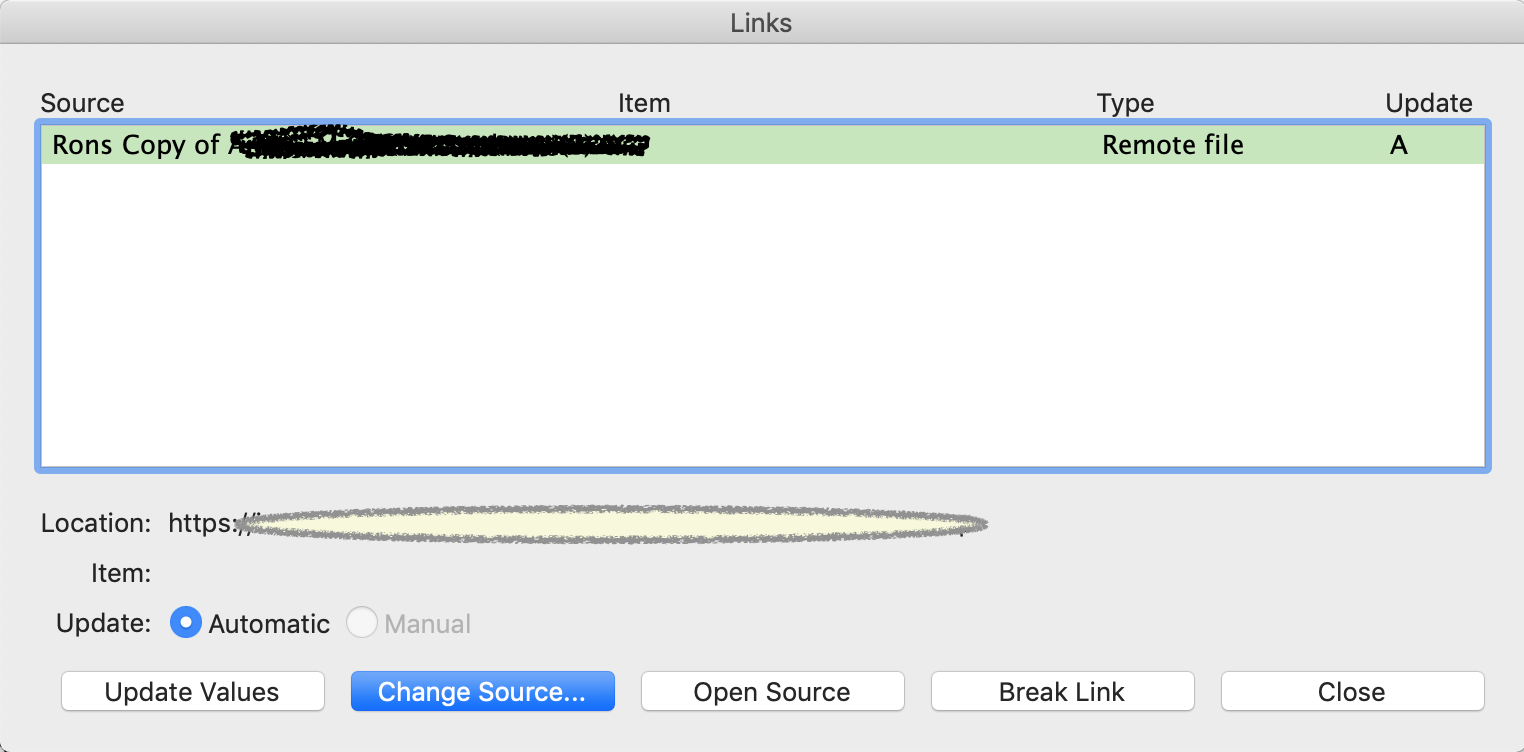Image resolution: width=1524 pixels, height=752 pixels.
Task: Click the Update label beside radio buttons
Action: click(x=104, y=623)
